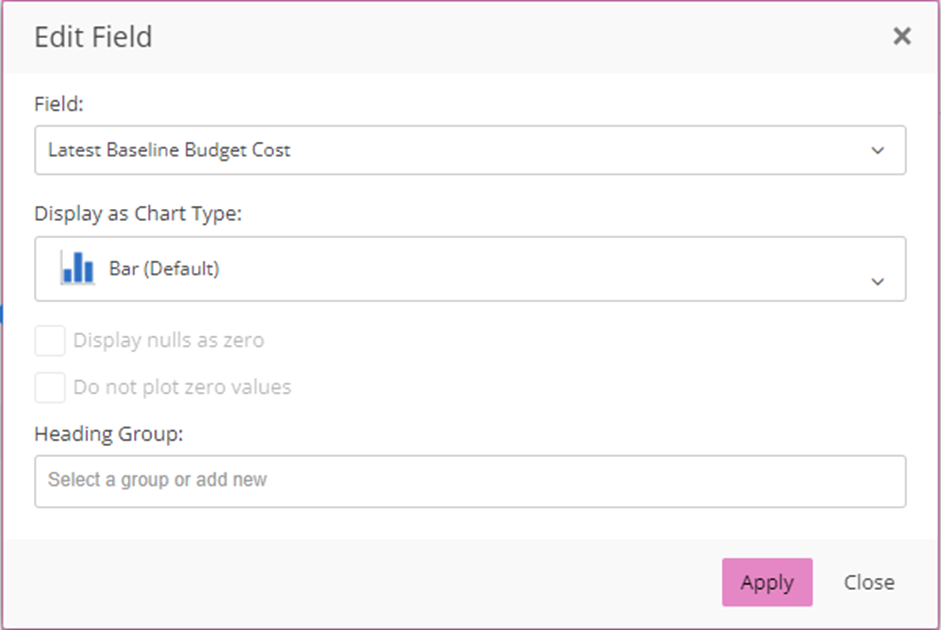Expand the Field dropdown chevron

[x=877, y=151]
